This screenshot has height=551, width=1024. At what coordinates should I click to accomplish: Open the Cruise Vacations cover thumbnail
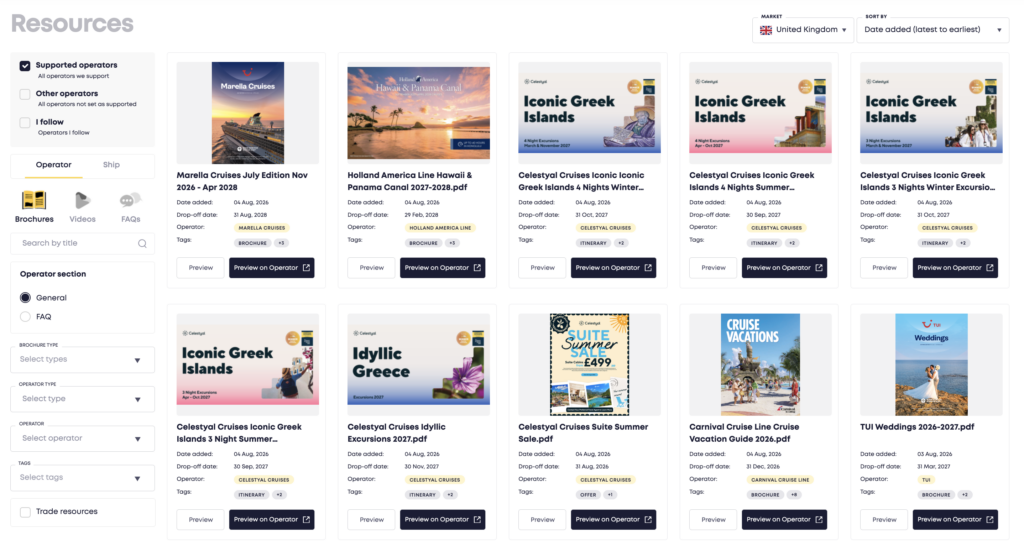pyautogui.click(x=760, y=364)
